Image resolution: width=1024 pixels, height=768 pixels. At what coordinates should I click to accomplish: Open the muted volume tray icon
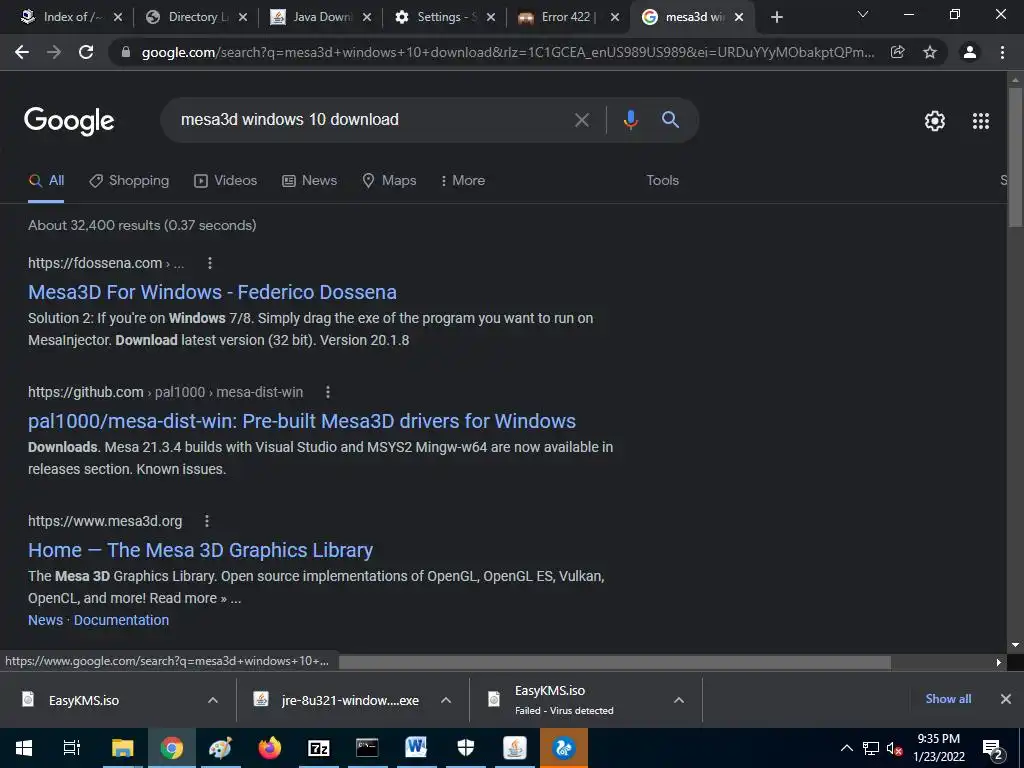[x=894, y=748]
